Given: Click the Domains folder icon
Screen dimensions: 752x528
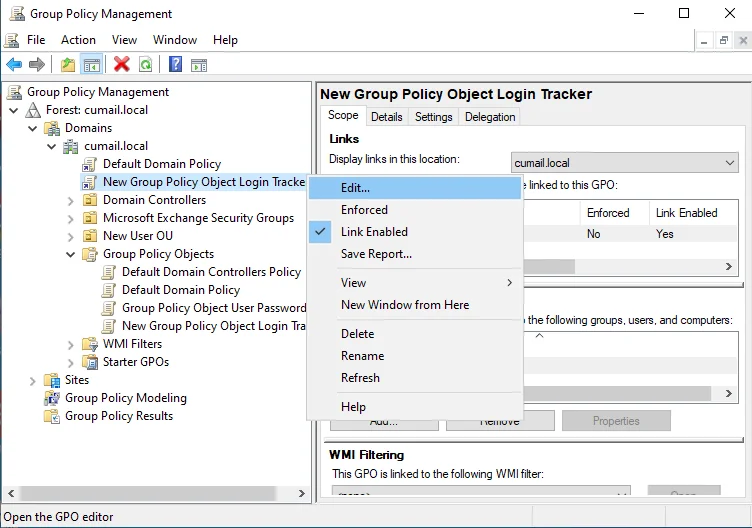Looking at the screenshot, I should point(52,128).
